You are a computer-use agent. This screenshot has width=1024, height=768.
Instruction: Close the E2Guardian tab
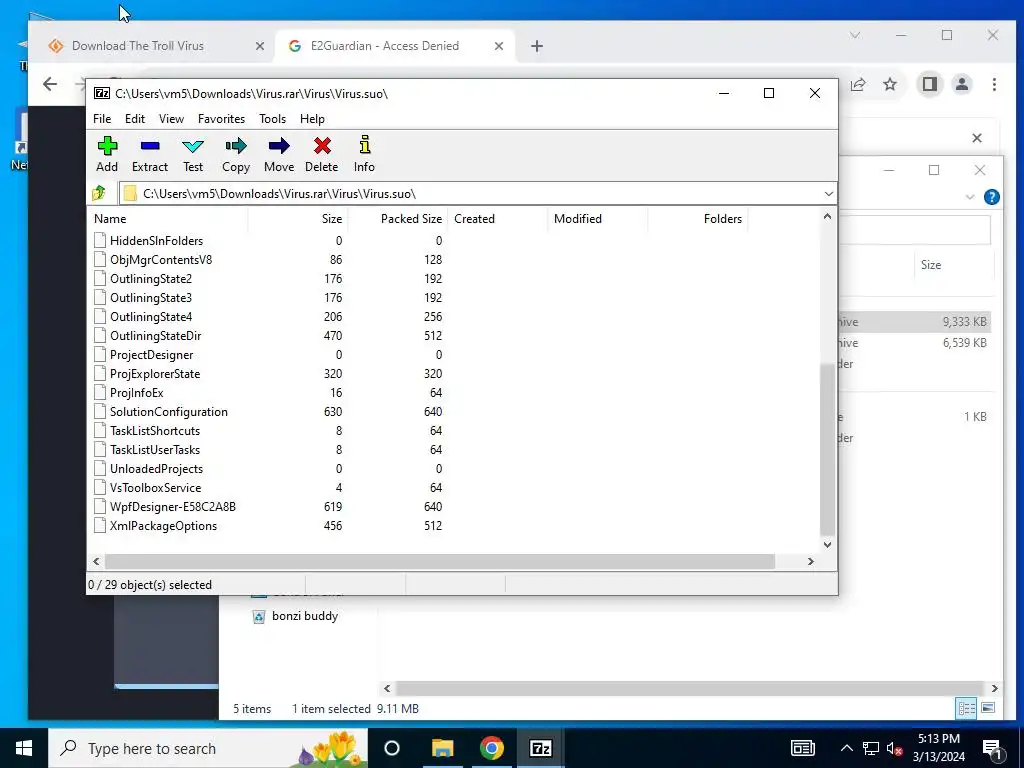click(x=499, y=46)
